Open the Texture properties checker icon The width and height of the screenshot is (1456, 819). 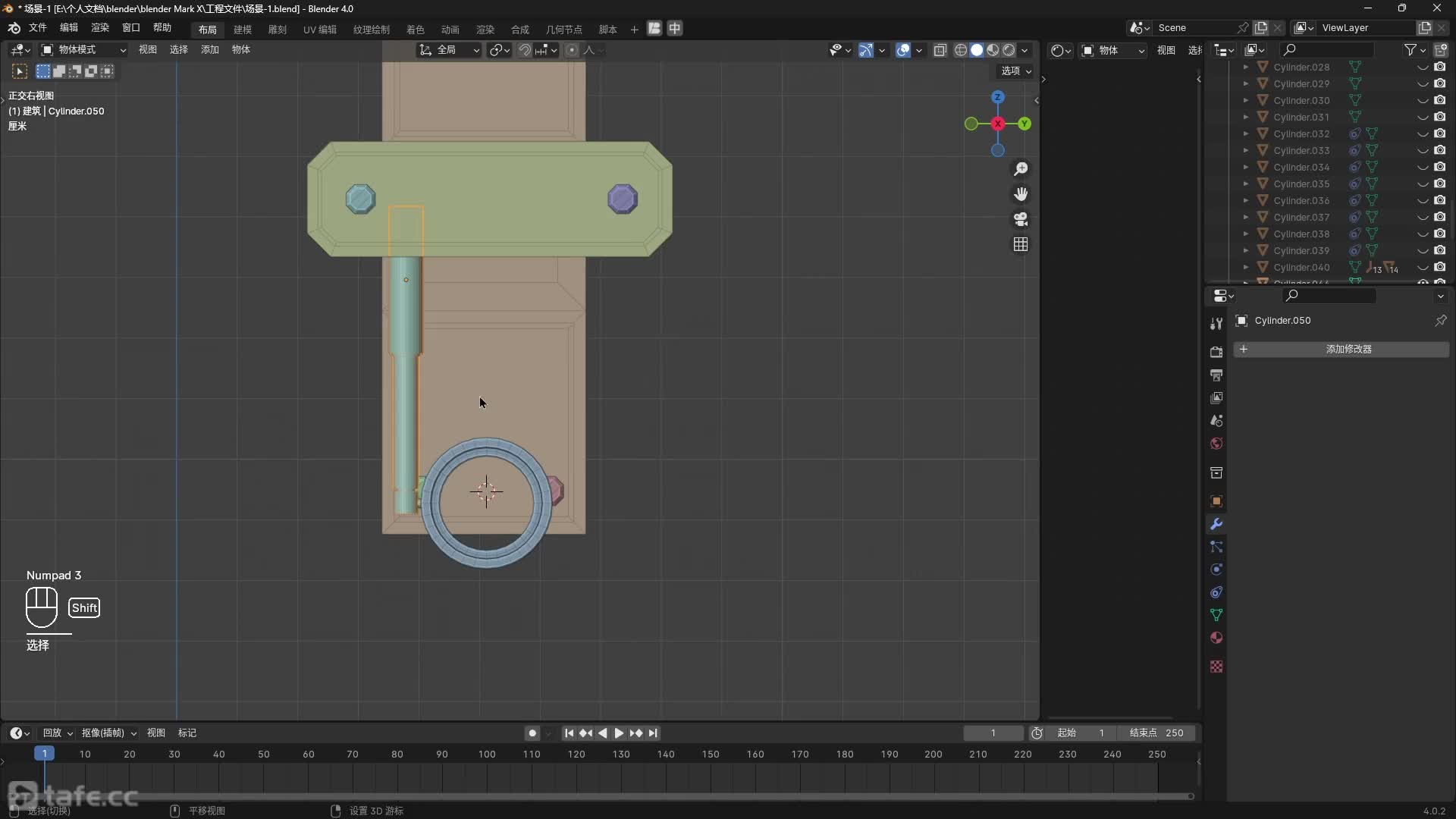(1216, 667)
